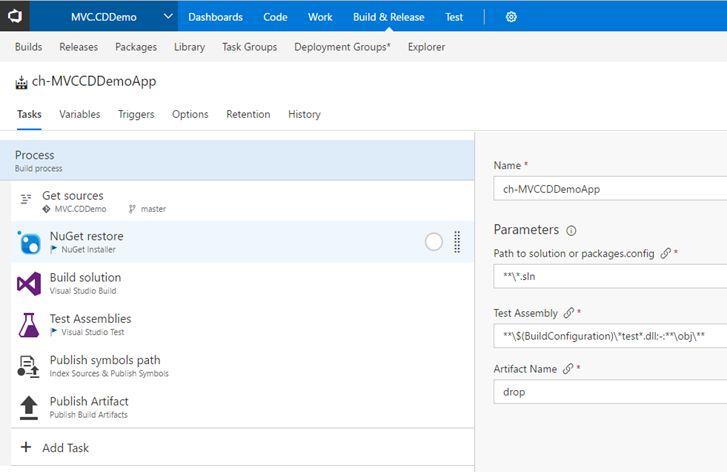Select the Tasks tab
The width and height of the screenshot is (727, 472).
(x=29, y=114)
